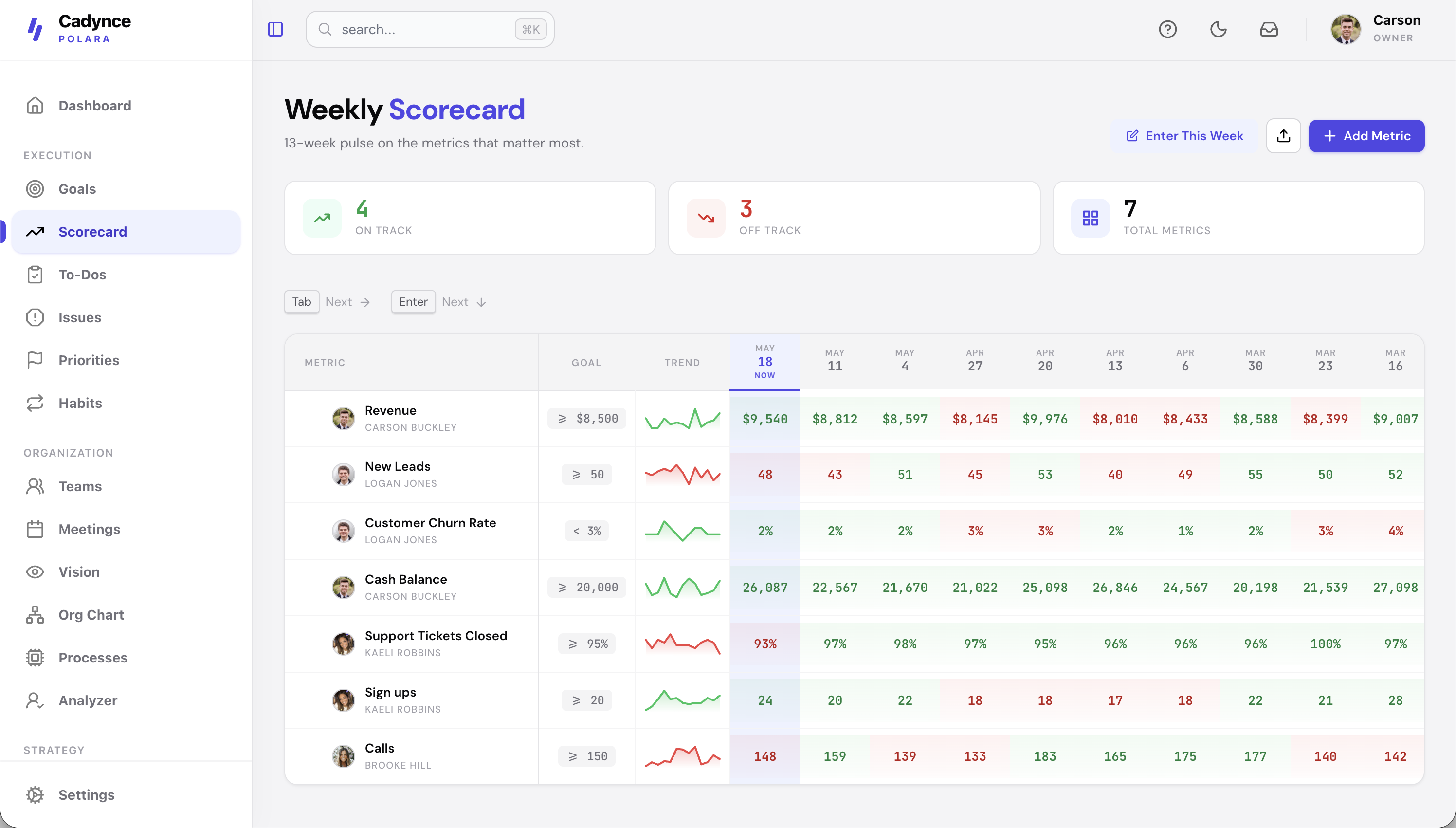This screenshot has width=1456, height=828.
Task: Click the On Track trend-up icon
Action: coord(322,218)
